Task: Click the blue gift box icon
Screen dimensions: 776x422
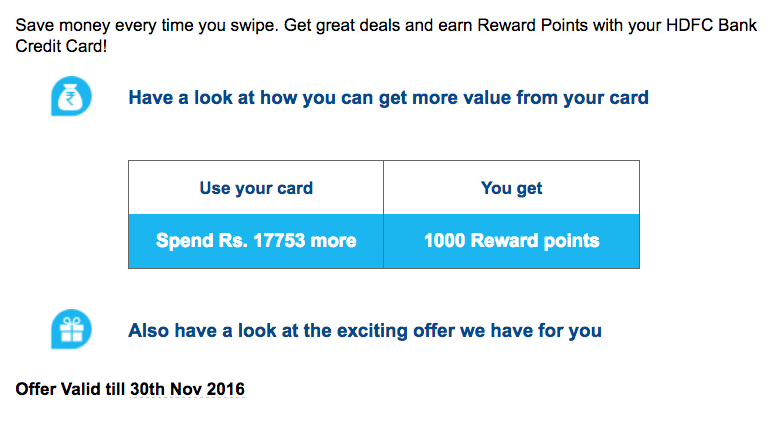Action: [71, 329]
